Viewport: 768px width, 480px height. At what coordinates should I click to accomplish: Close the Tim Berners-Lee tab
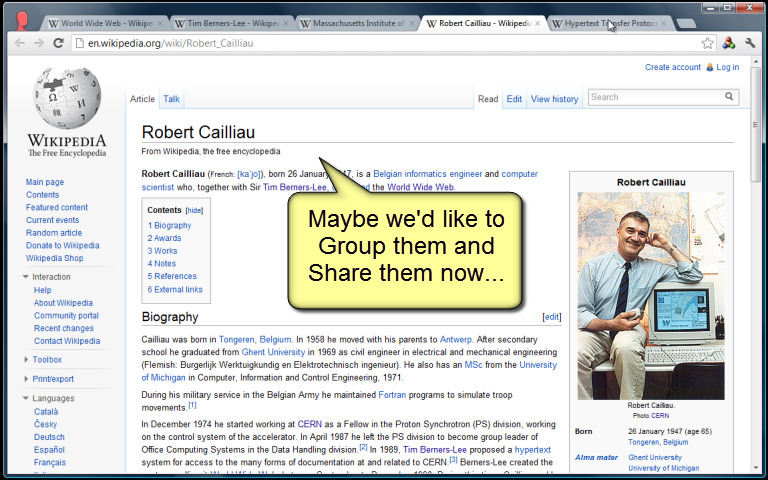(x=286, y=24)
